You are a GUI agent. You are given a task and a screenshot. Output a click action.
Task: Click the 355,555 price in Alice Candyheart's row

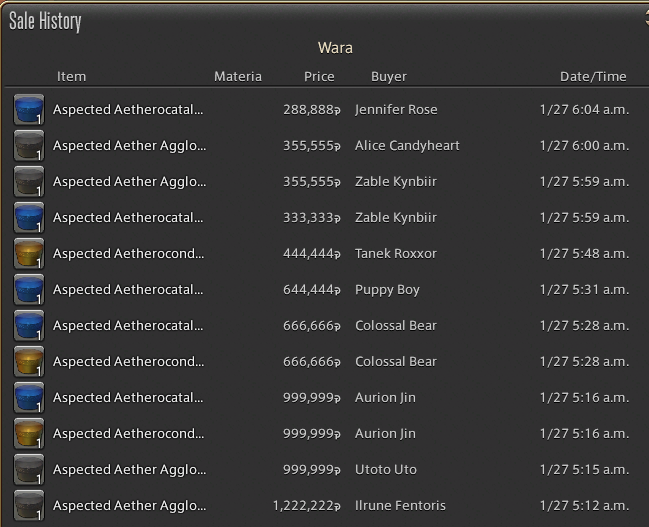click(312, 146)
